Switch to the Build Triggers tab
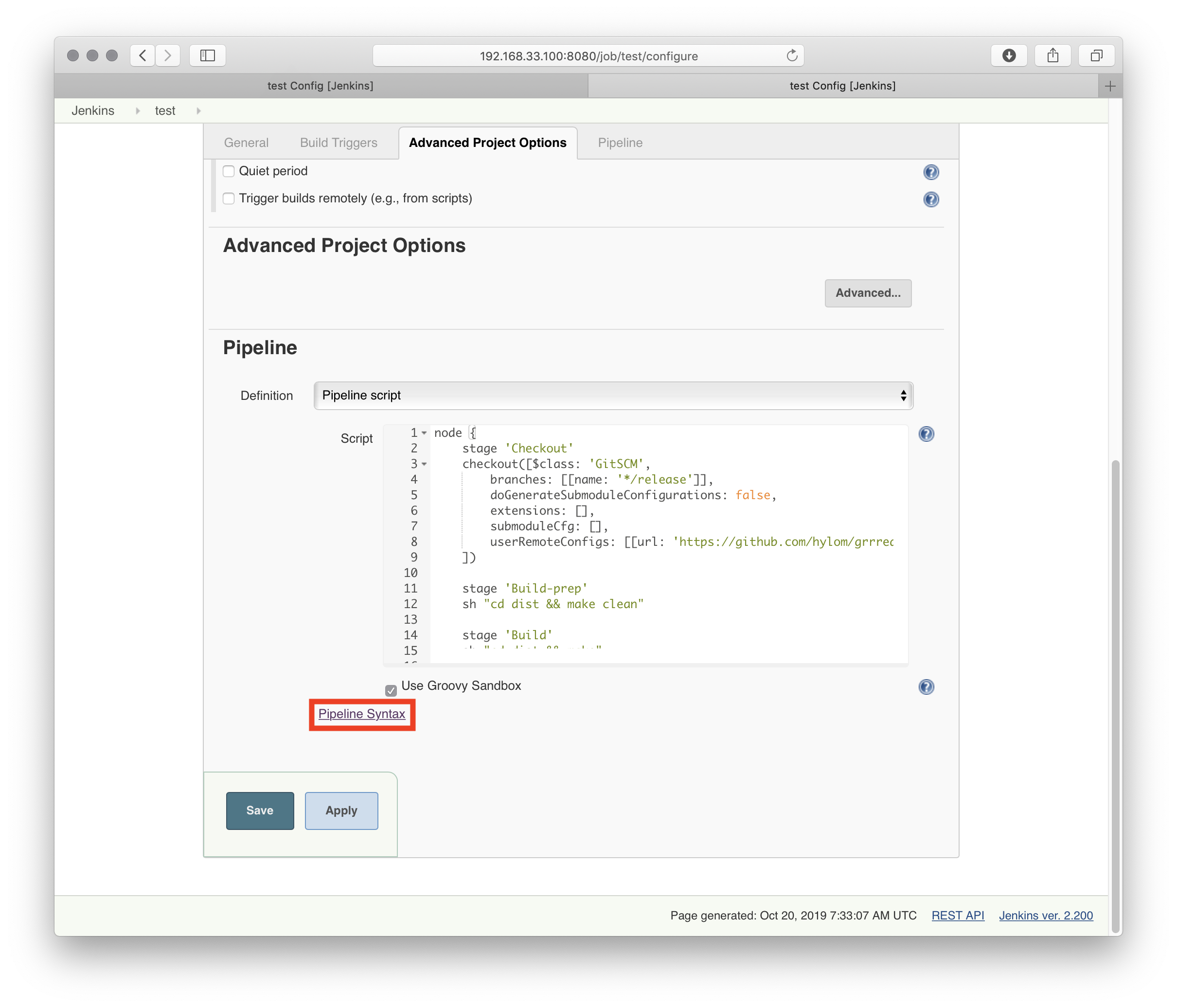The image size is (1177, 1008). (339, 143)
